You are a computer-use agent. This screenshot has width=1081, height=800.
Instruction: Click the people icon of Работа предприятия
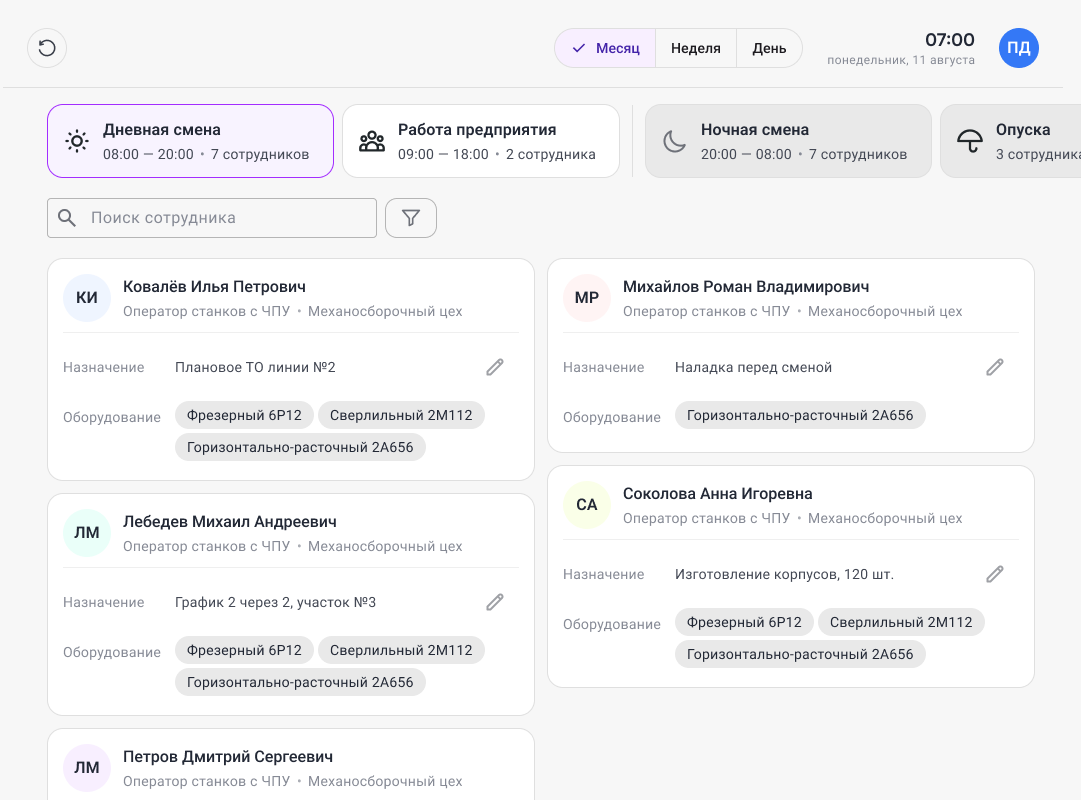[x=372, y=141]
